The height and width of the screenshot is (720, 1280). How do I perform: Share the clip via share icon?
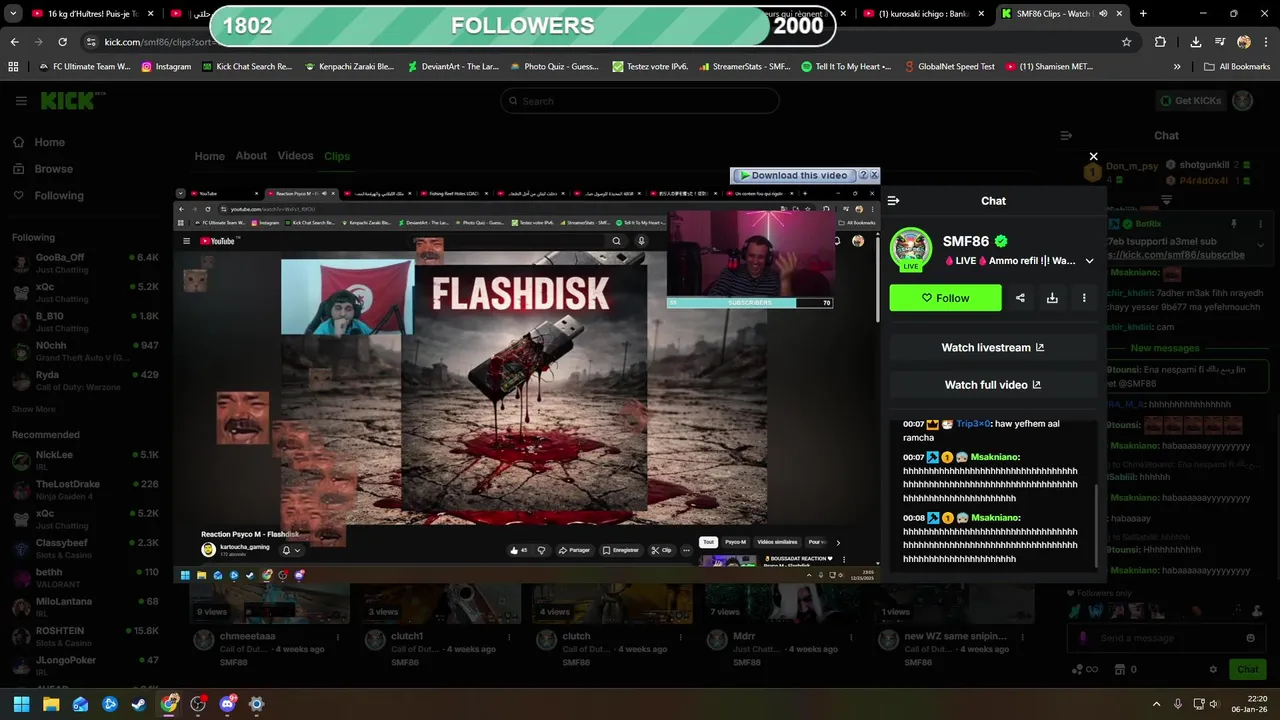(x=1020, y=298)
